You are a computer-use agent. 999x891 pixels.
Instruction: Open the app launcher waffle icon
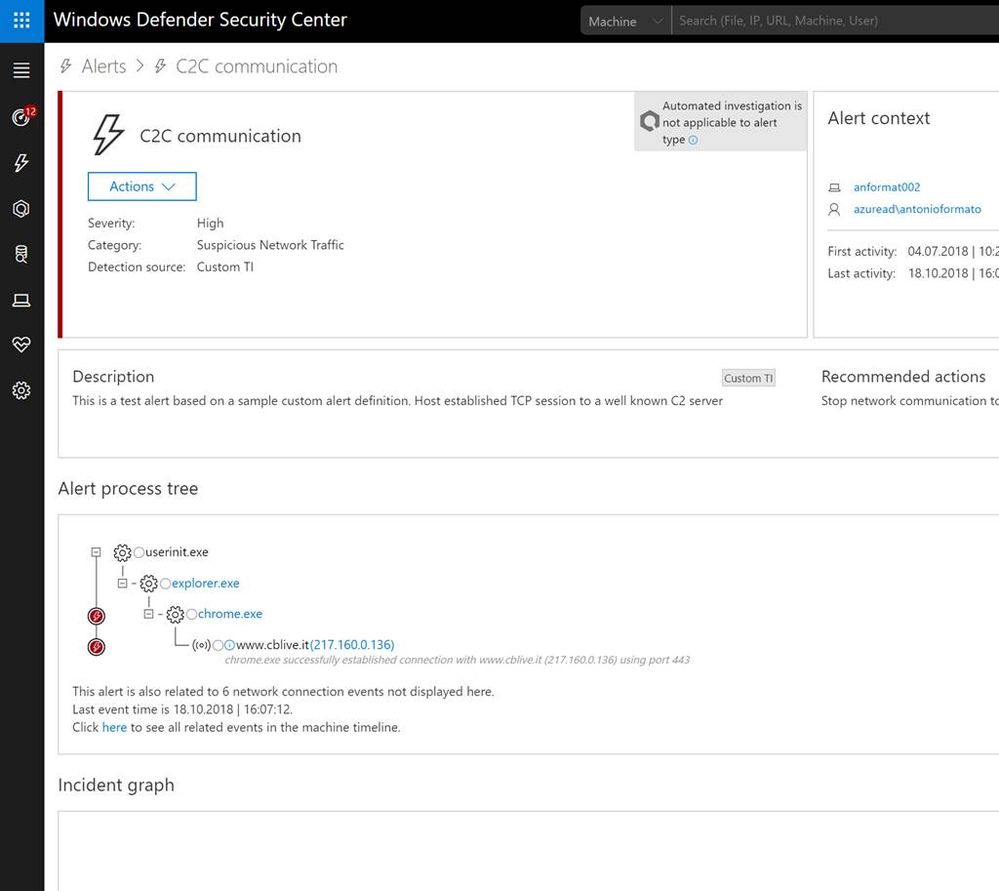click(x=21, y=20)
